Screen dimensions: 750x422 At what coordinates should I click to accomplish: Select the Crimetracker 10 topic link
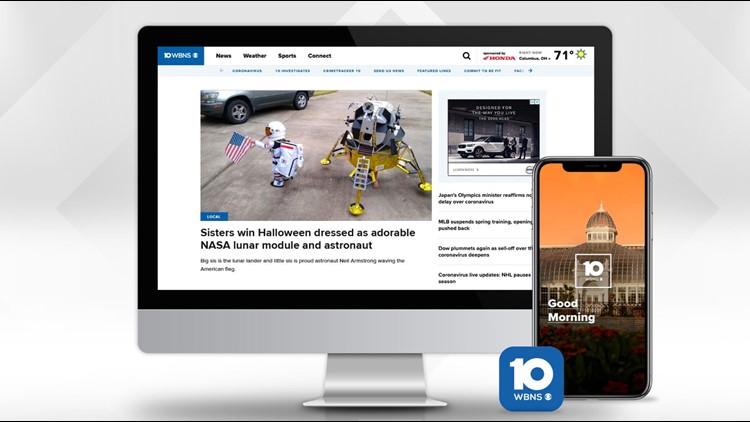tap(343, 71)
